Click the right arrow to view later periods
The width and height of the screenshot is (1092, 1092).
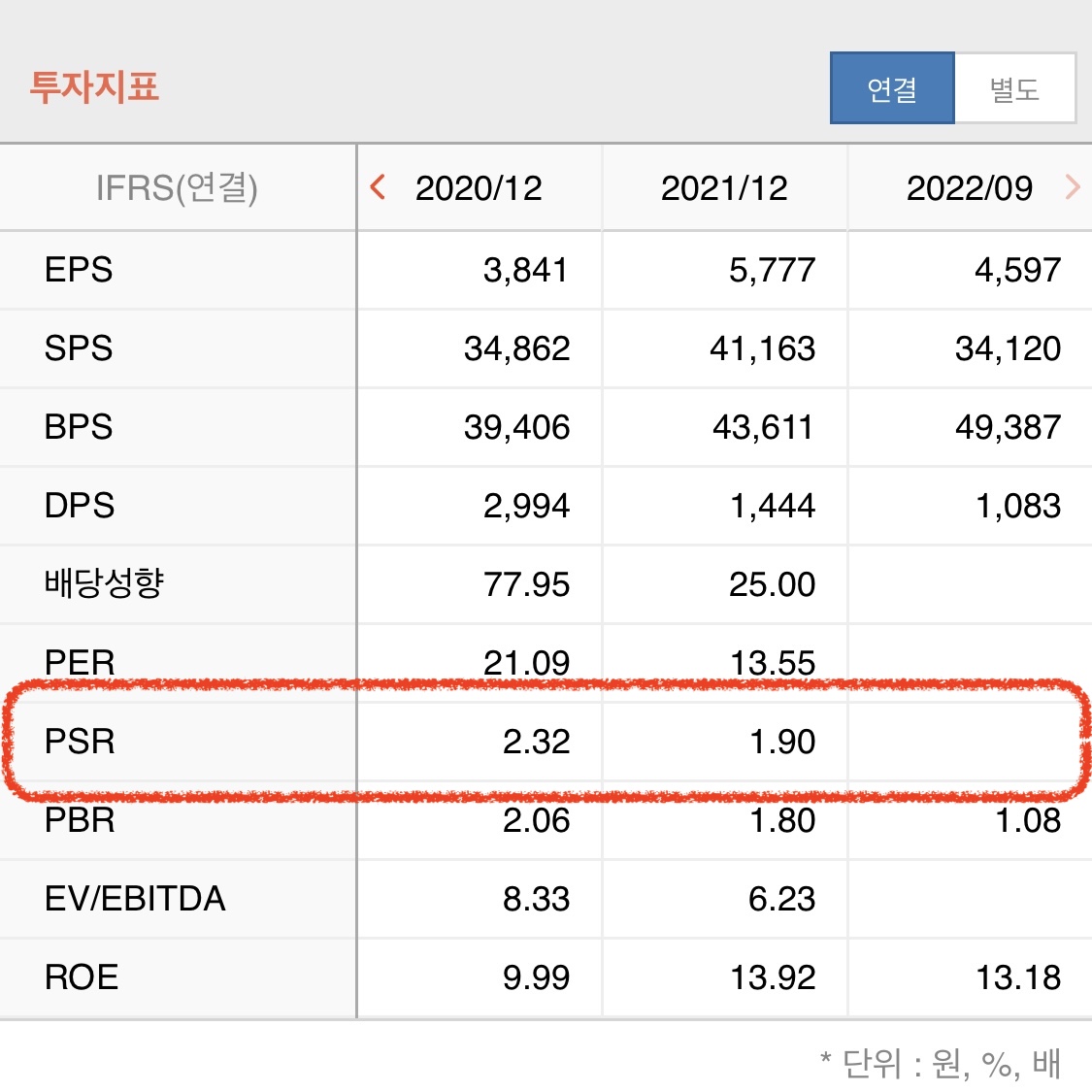point(1073,187)
